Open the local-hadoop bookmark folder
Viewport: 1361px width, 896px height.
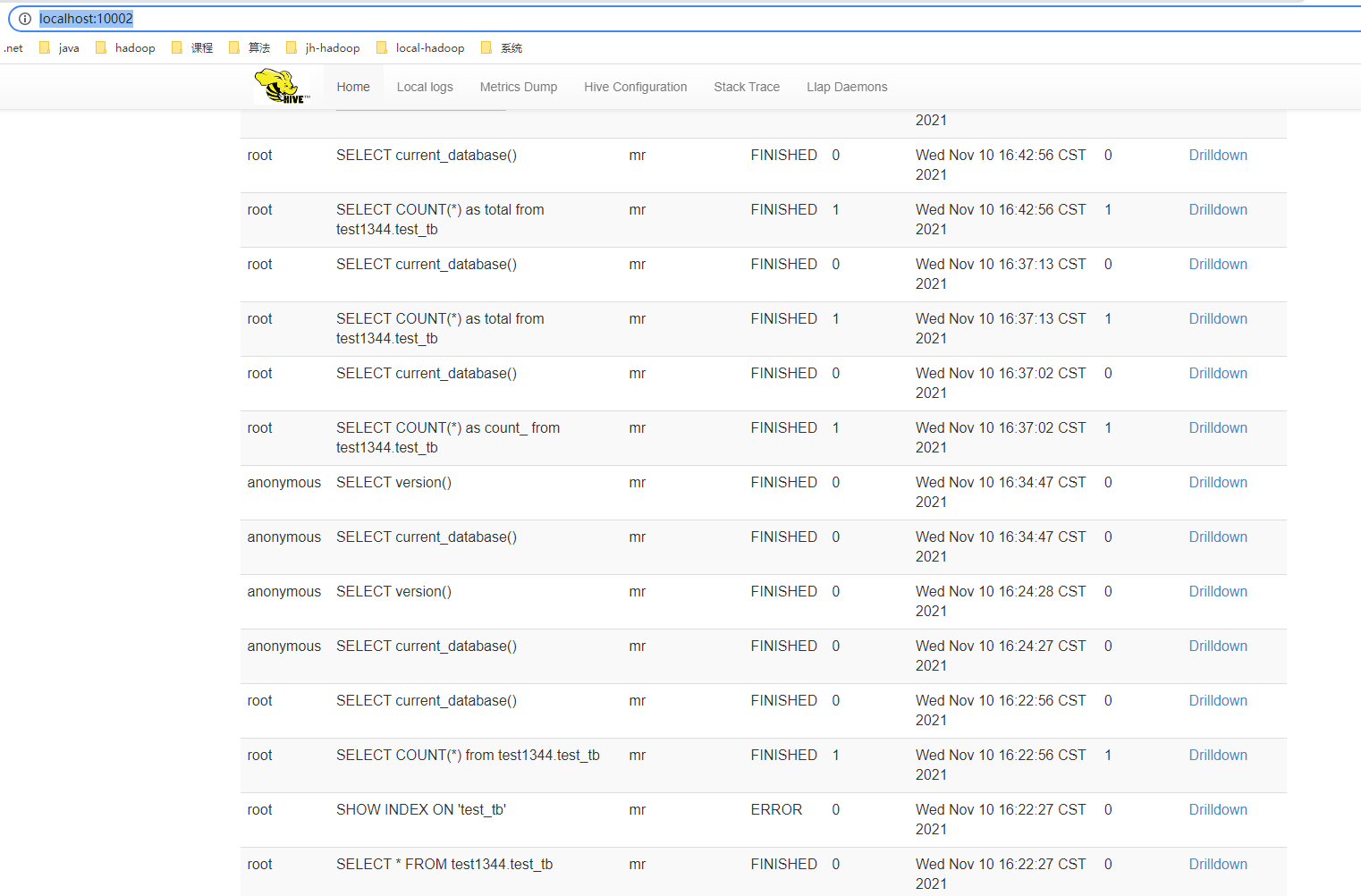tap(420, 48)
